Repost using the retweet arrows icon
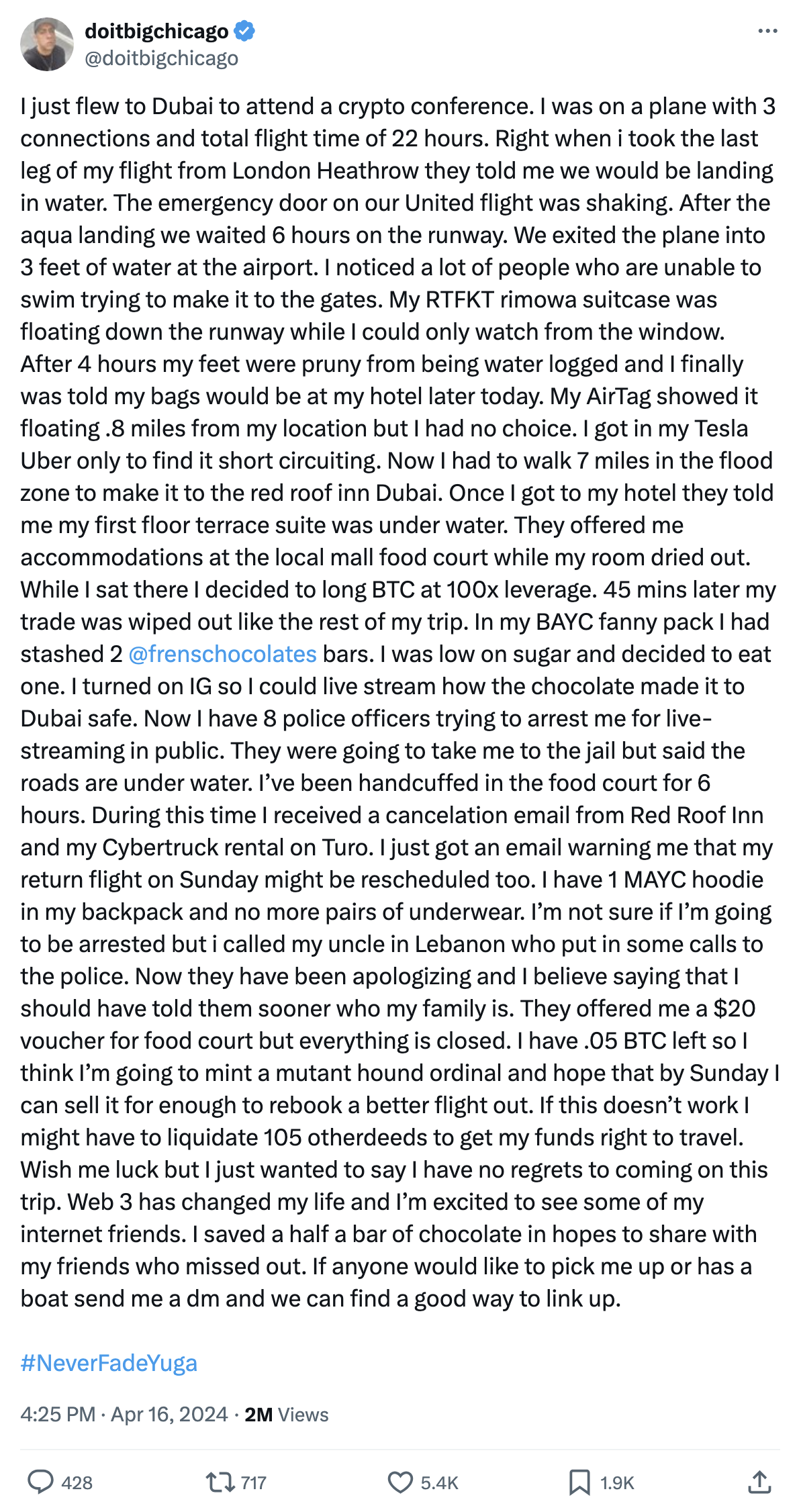 tap(219, 1482)
